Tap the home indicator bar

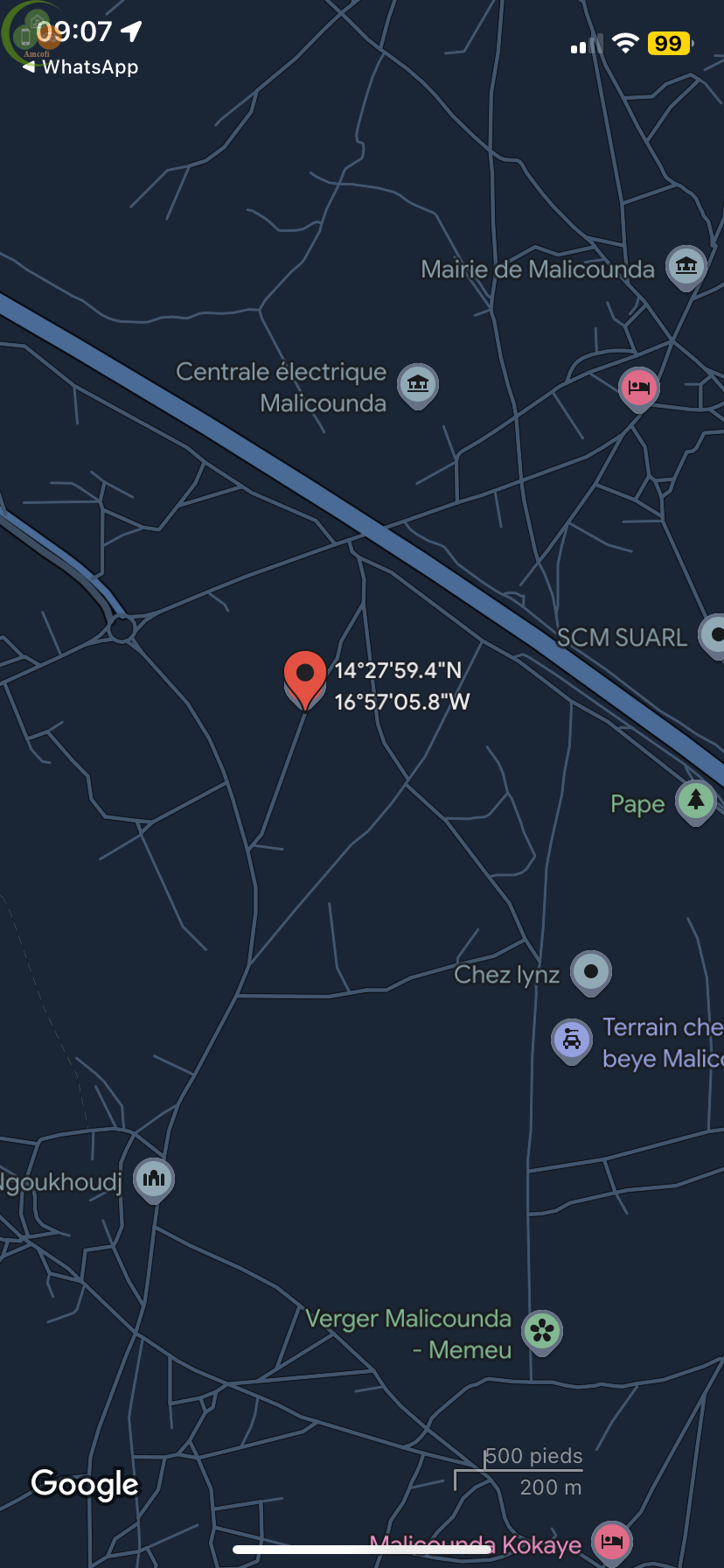point(362,1550)
